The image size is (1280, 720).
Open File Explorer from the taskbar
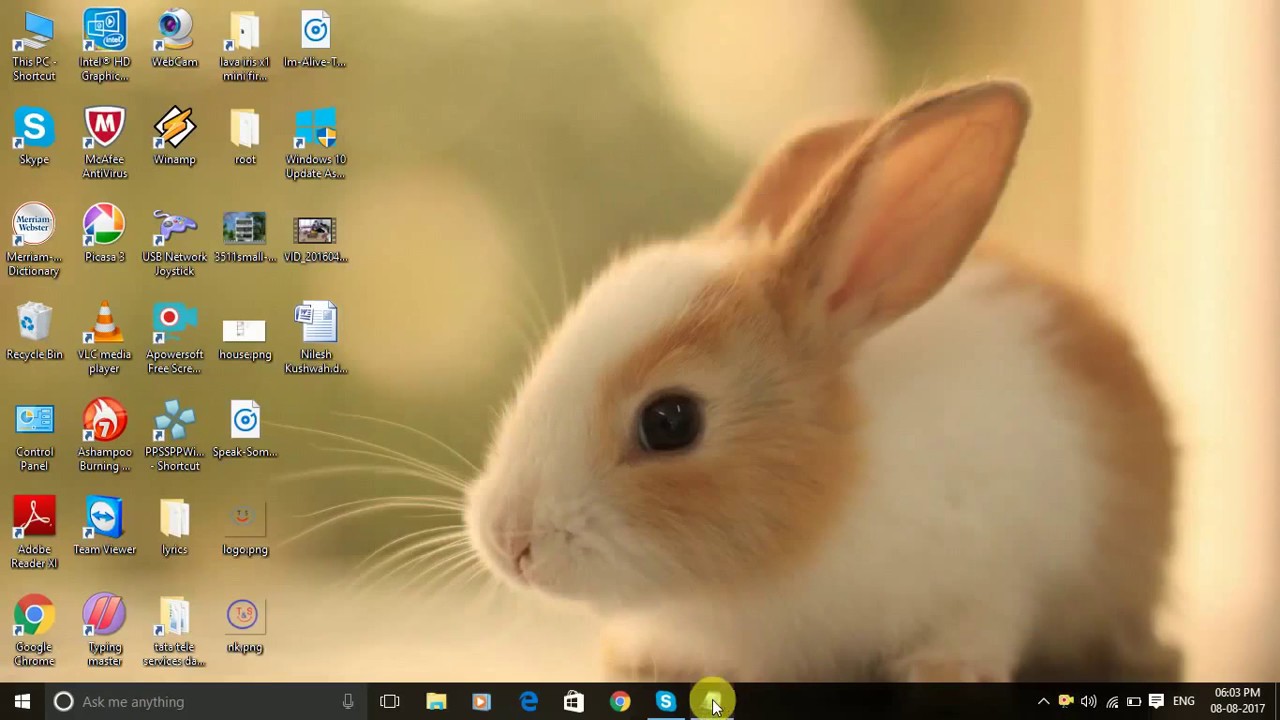point(436,701)
